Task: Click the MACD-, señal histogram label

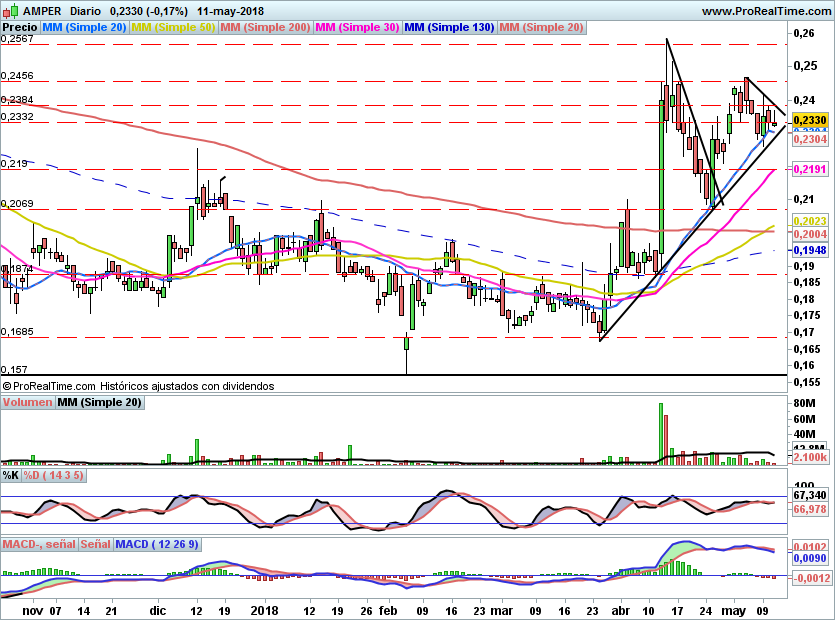Action: (39, 544)
